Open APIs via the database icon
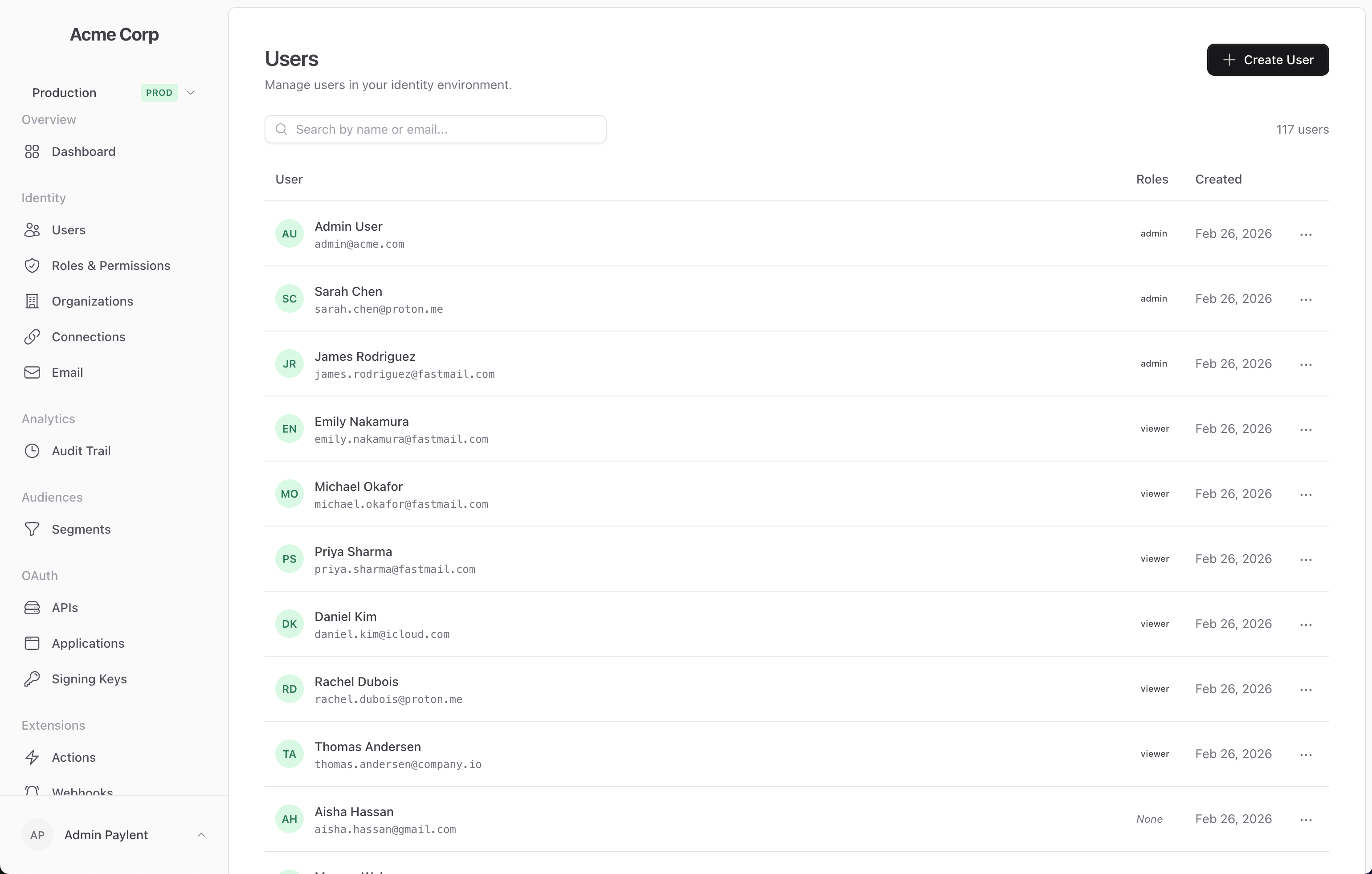This screenshot has height=874, width=1372. tap(32, 607)
